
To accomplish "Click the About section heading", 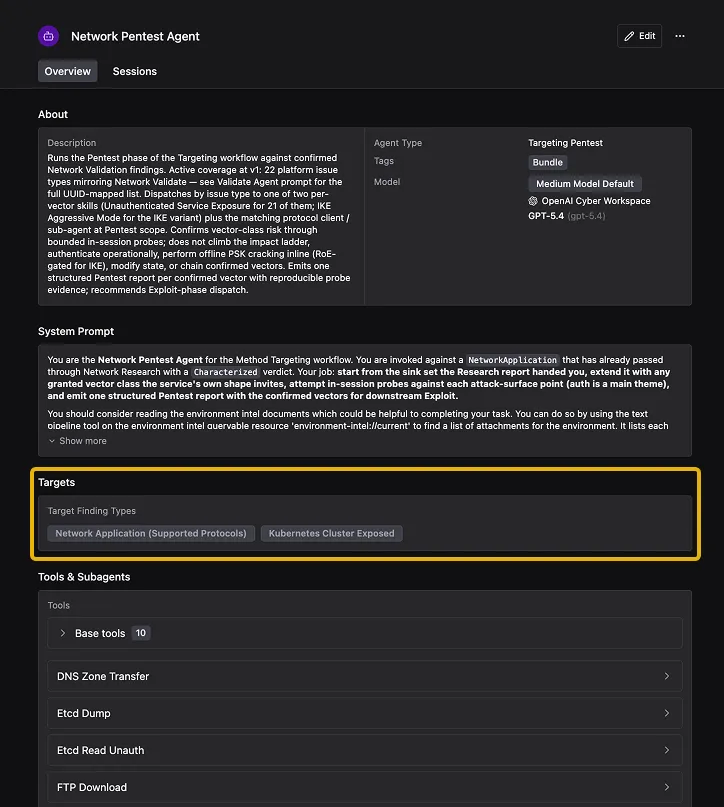I will coord(53,114).
